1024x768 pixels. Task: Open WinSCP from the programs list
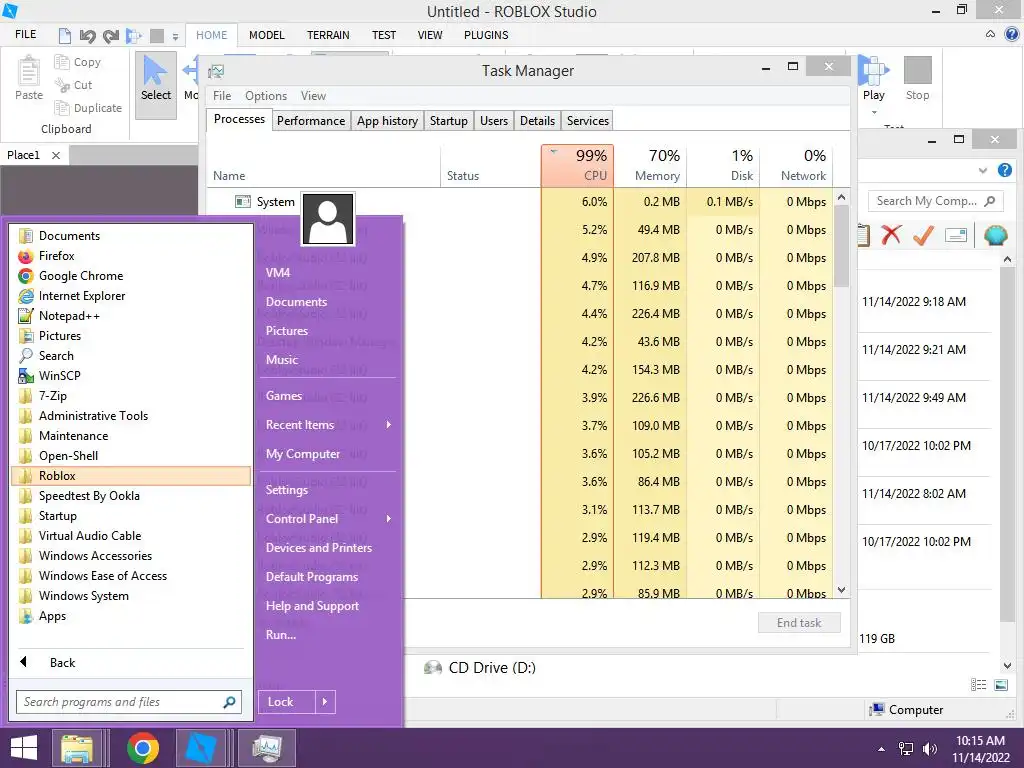pyautogui.click(x=131, y=376)
